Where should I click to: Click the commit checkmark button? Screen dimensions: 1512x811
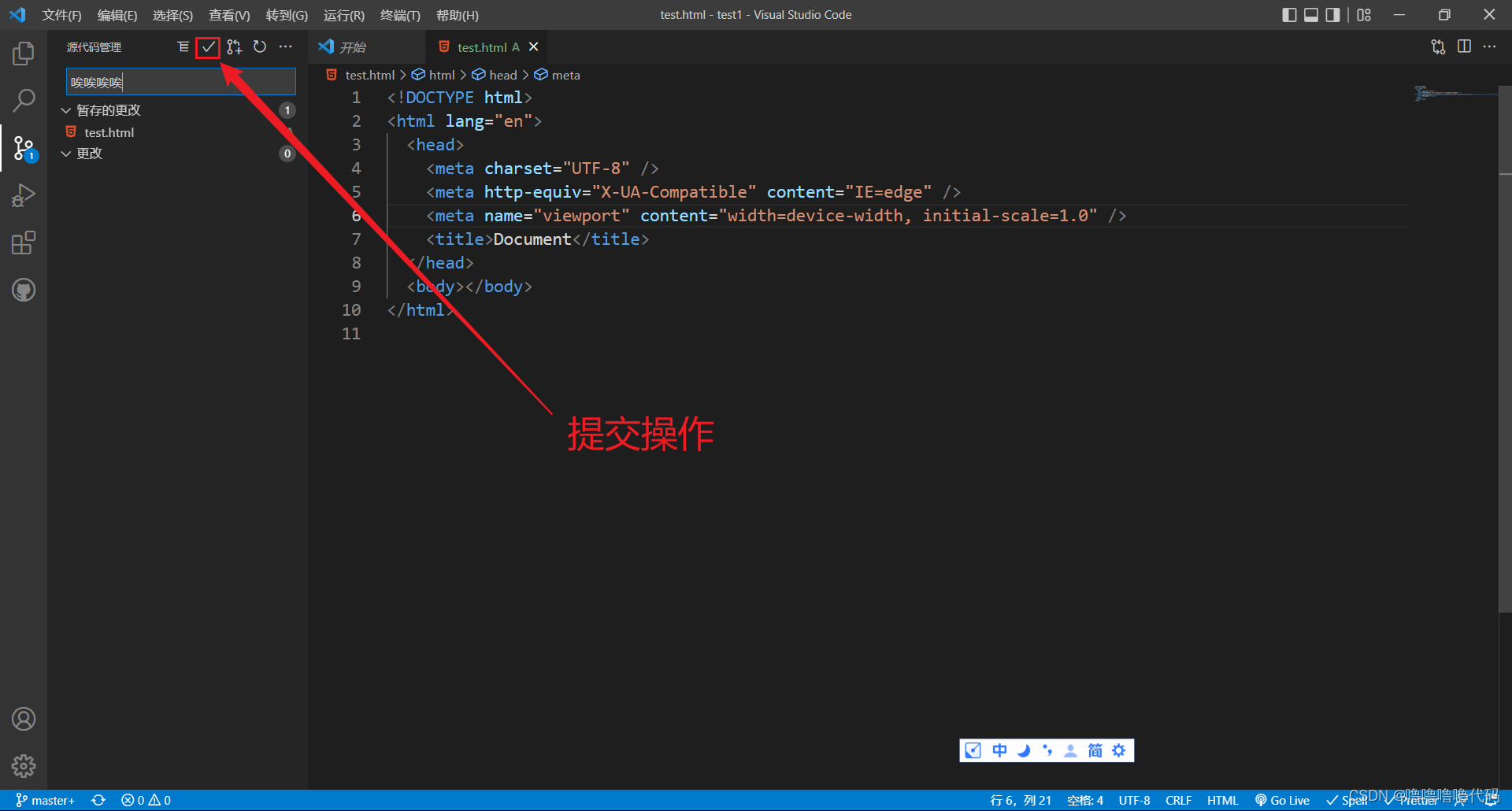(x=208, y=47)
